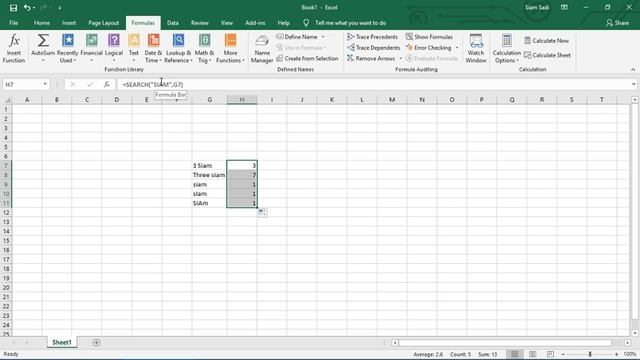Switch to the Home tab
640x360 pixels.
(x=42, y=23)
